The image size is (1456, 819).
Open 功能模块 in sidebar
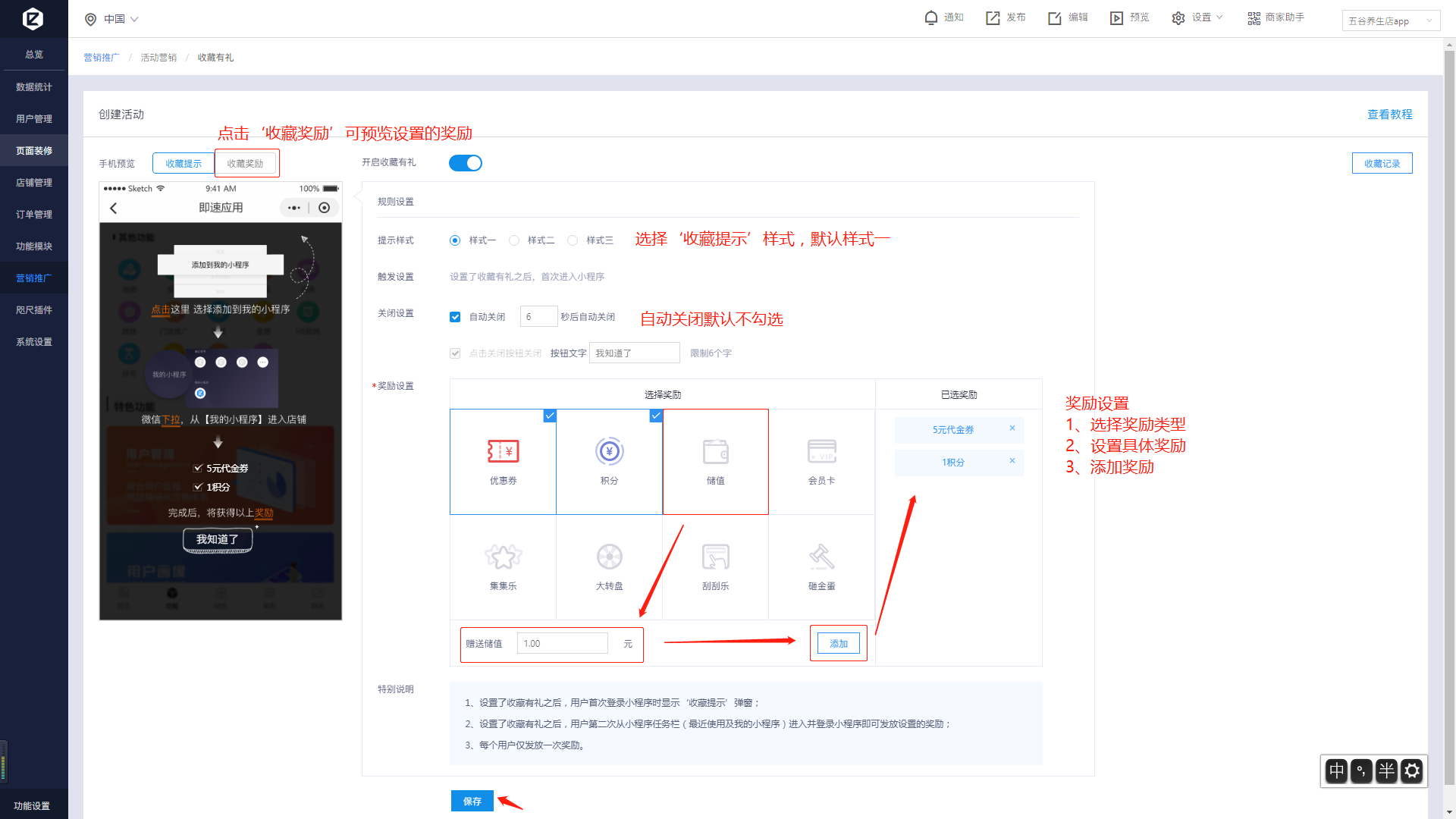(x=34, y=246)
